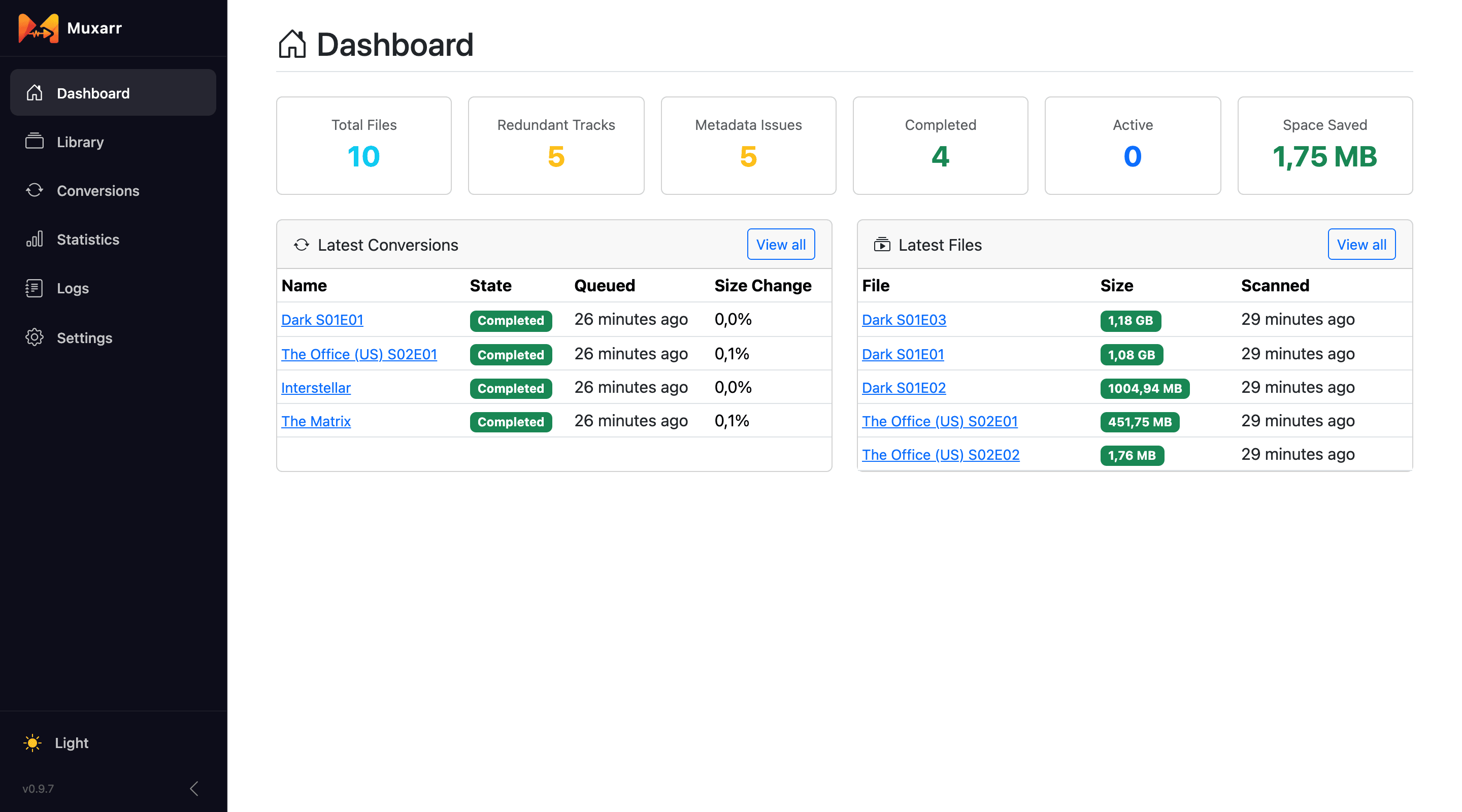The image size is (1462, 812).
Task: Click the 451,75 MB size badge
Action: click(x=1140, y=422)
